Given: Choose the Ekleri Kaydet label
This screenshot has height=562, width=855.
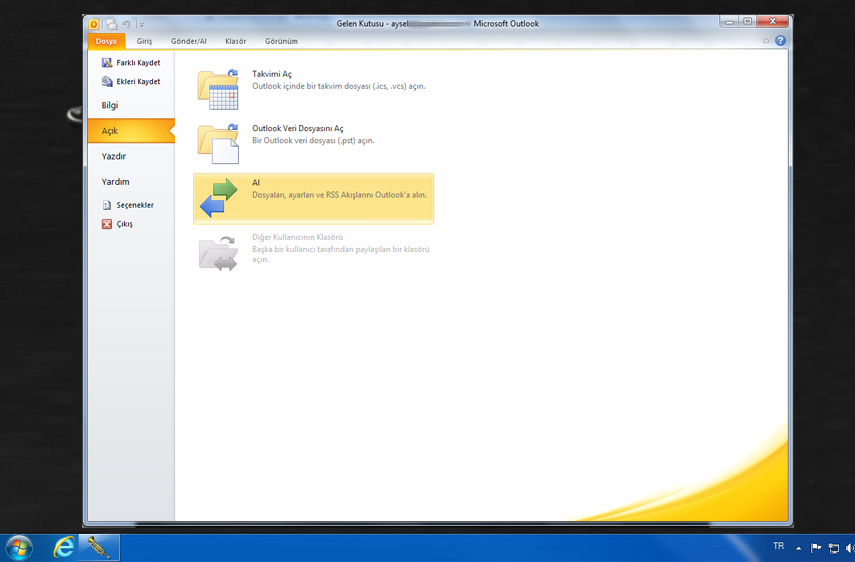Looking at the screenshot, I should tap(138, 81).
